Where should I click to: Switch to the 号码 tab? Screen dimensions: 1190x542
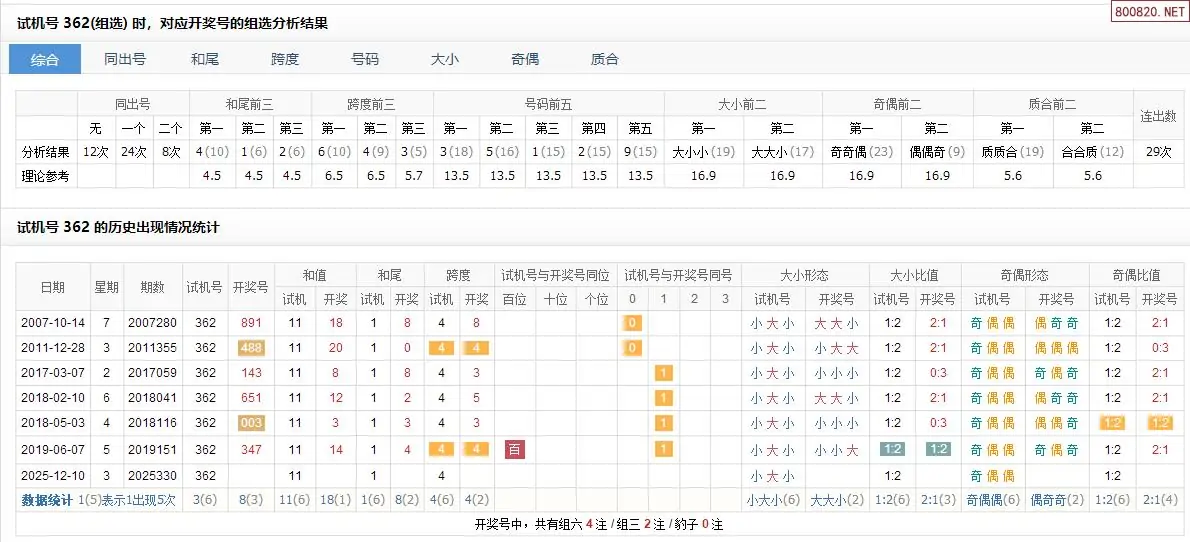click(365, 59)
